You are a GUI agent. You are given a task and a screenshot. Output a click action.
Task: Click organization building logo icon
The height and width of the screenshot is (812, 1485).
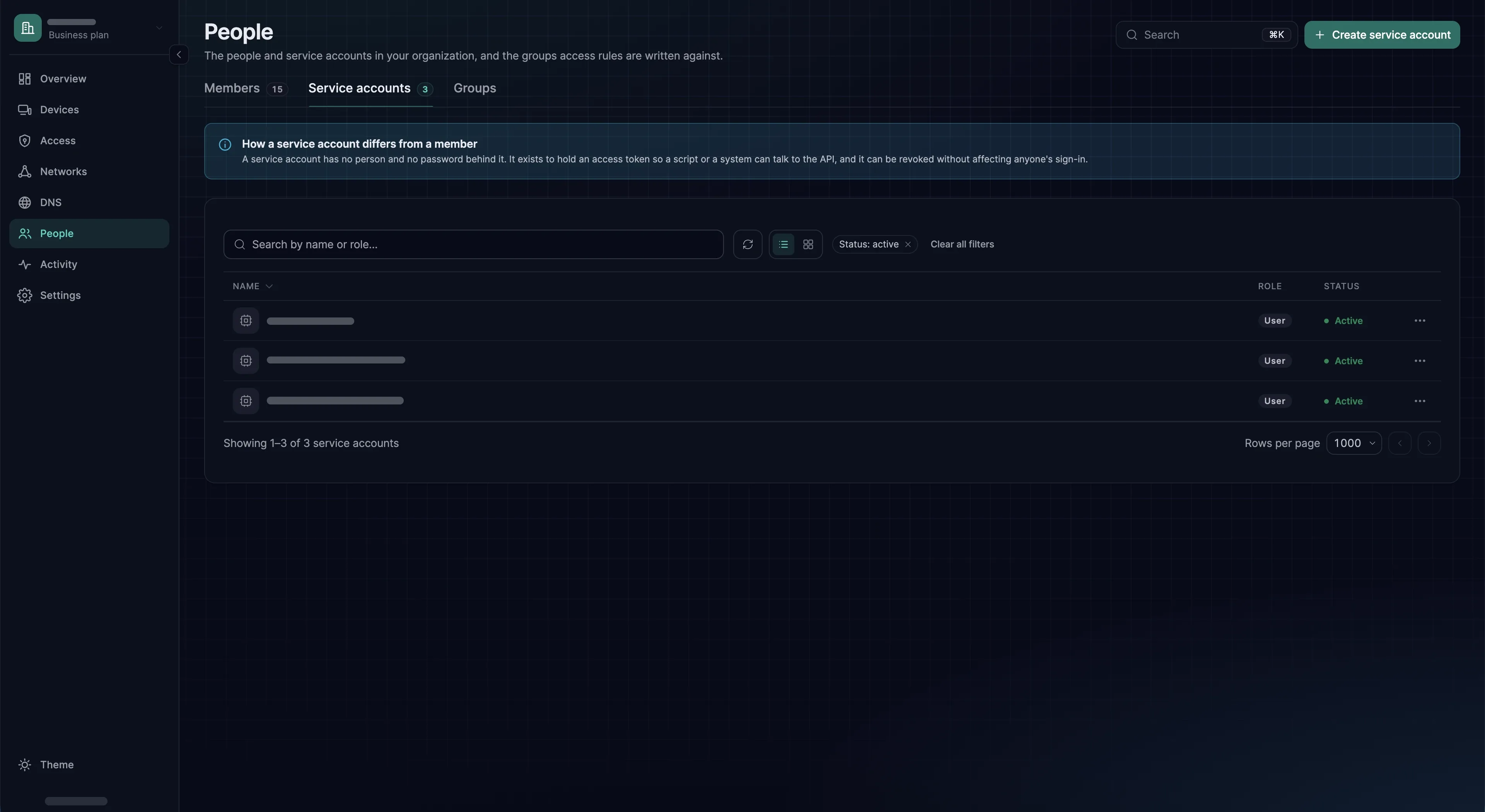[28, 28]
